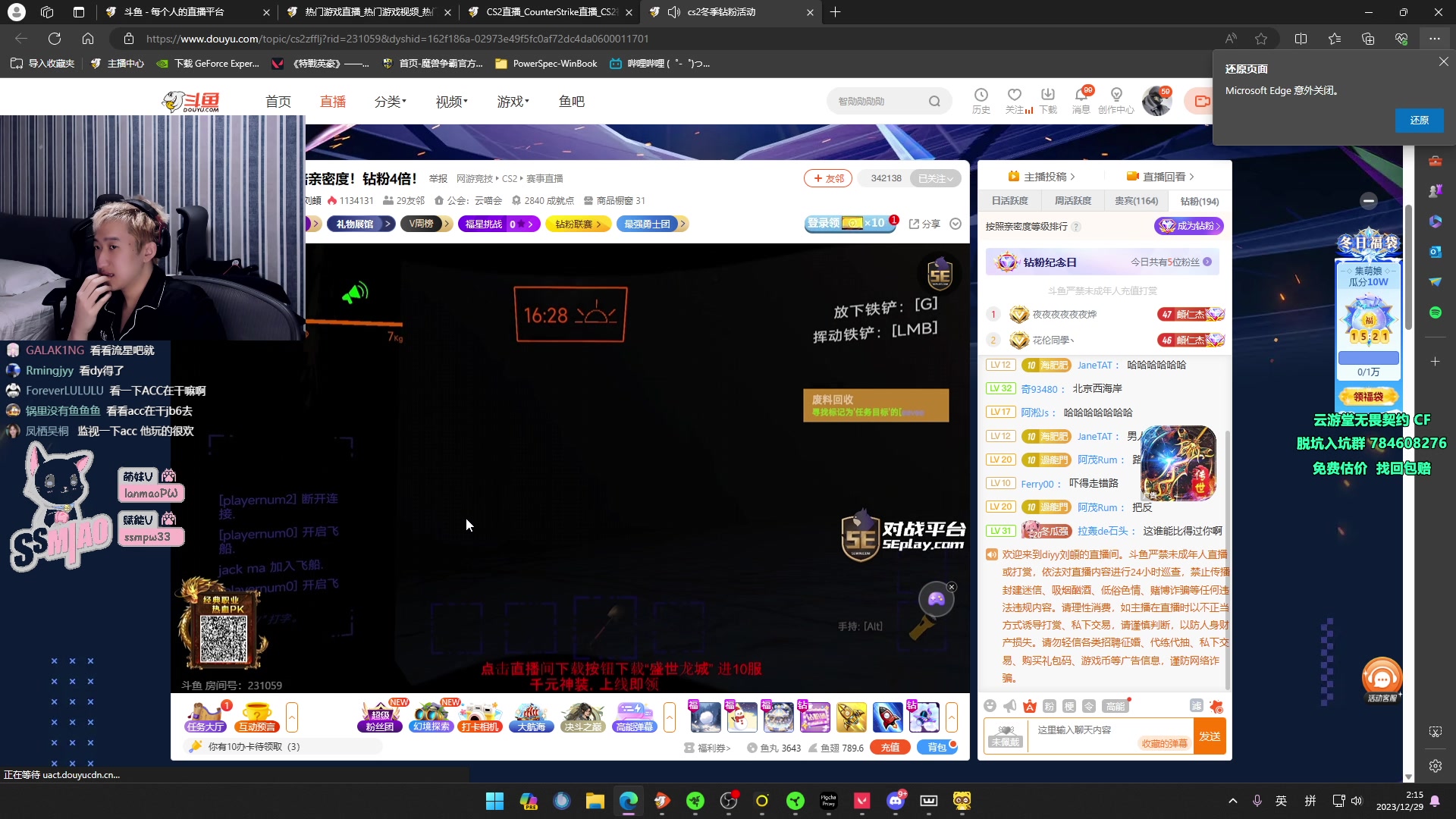Toggle the 滤 danmaku filter switch
The image size is (1456, 819).
[x=1196, y=706]
